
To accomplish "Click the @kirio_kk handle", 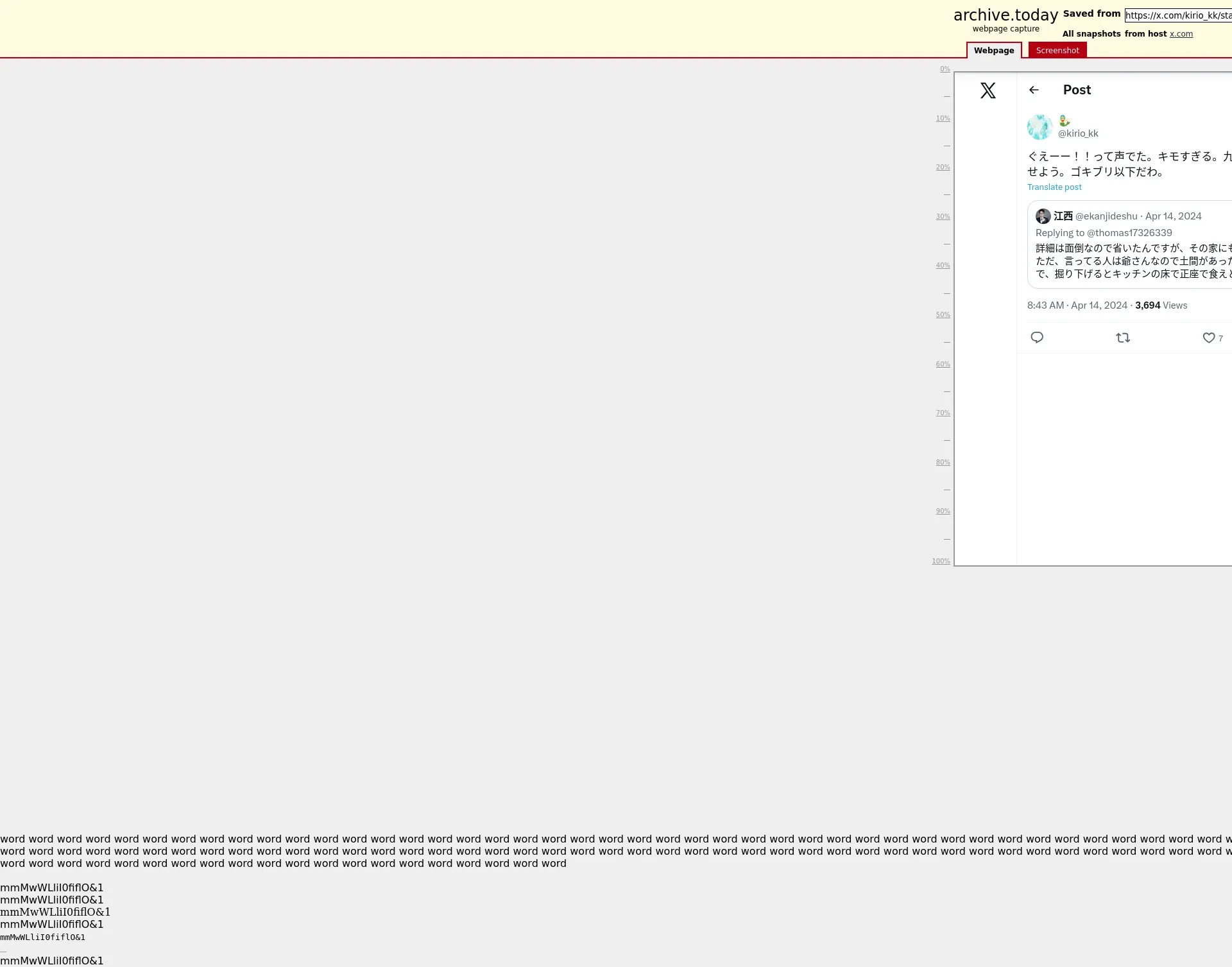I will [x=1077, y=133].
